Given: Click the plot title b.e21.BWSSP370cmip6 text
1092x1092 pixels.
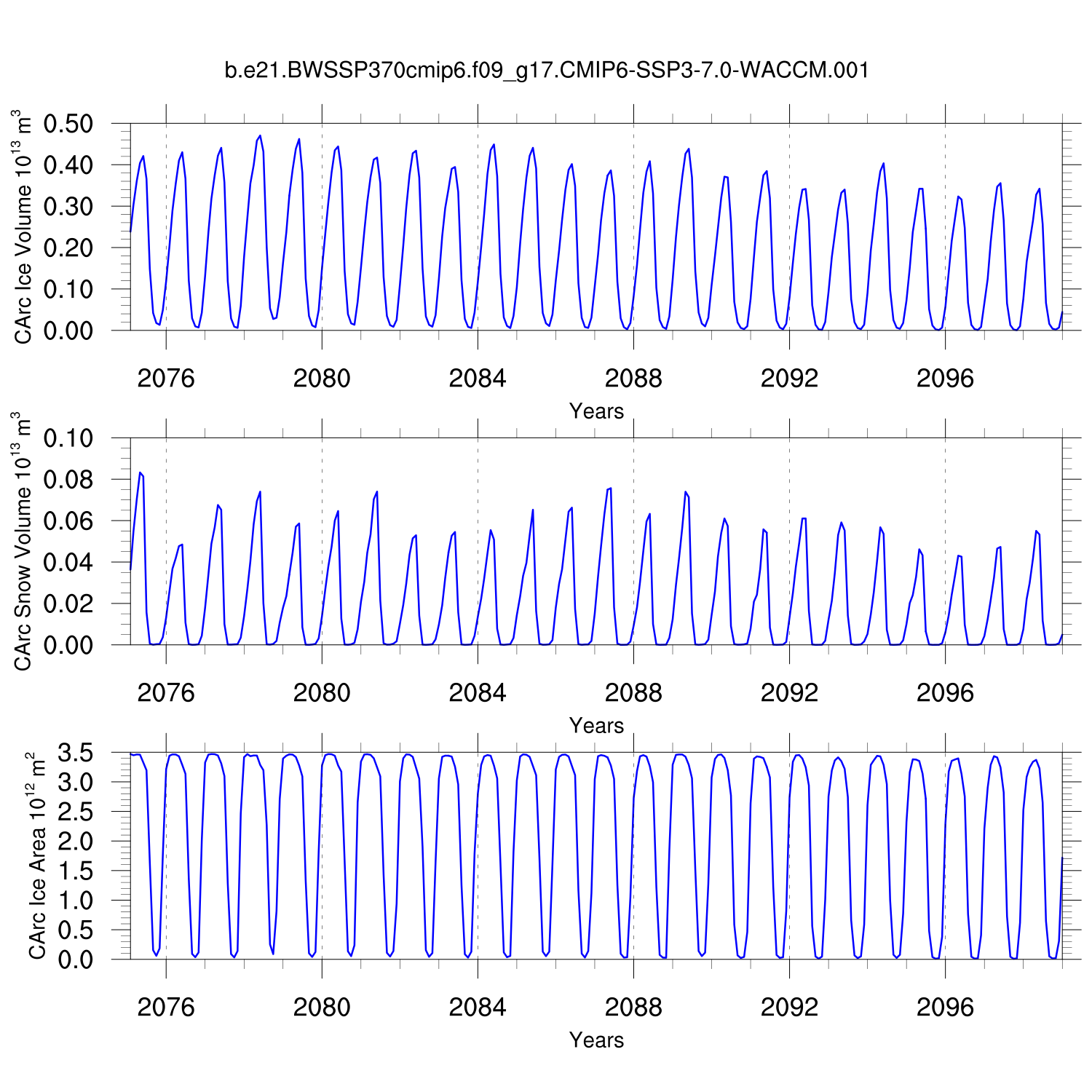Looking at the screenshot, I should tap(546, 71).
